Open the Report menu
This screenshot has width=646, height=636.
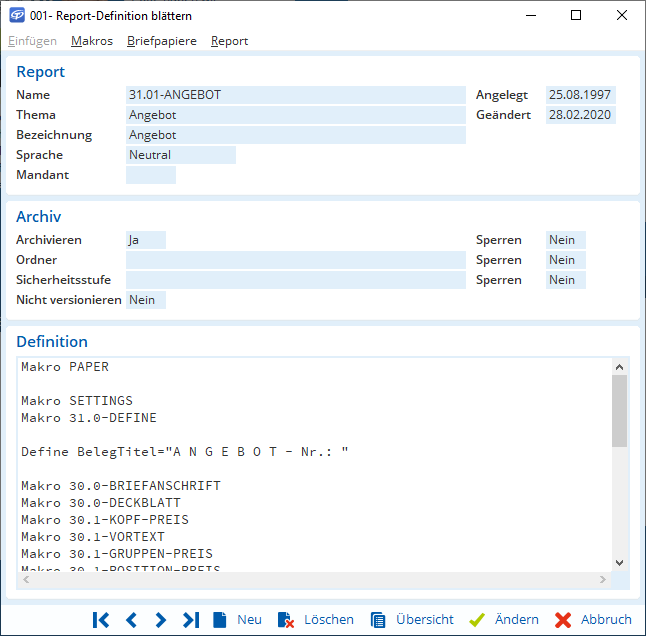229,41
